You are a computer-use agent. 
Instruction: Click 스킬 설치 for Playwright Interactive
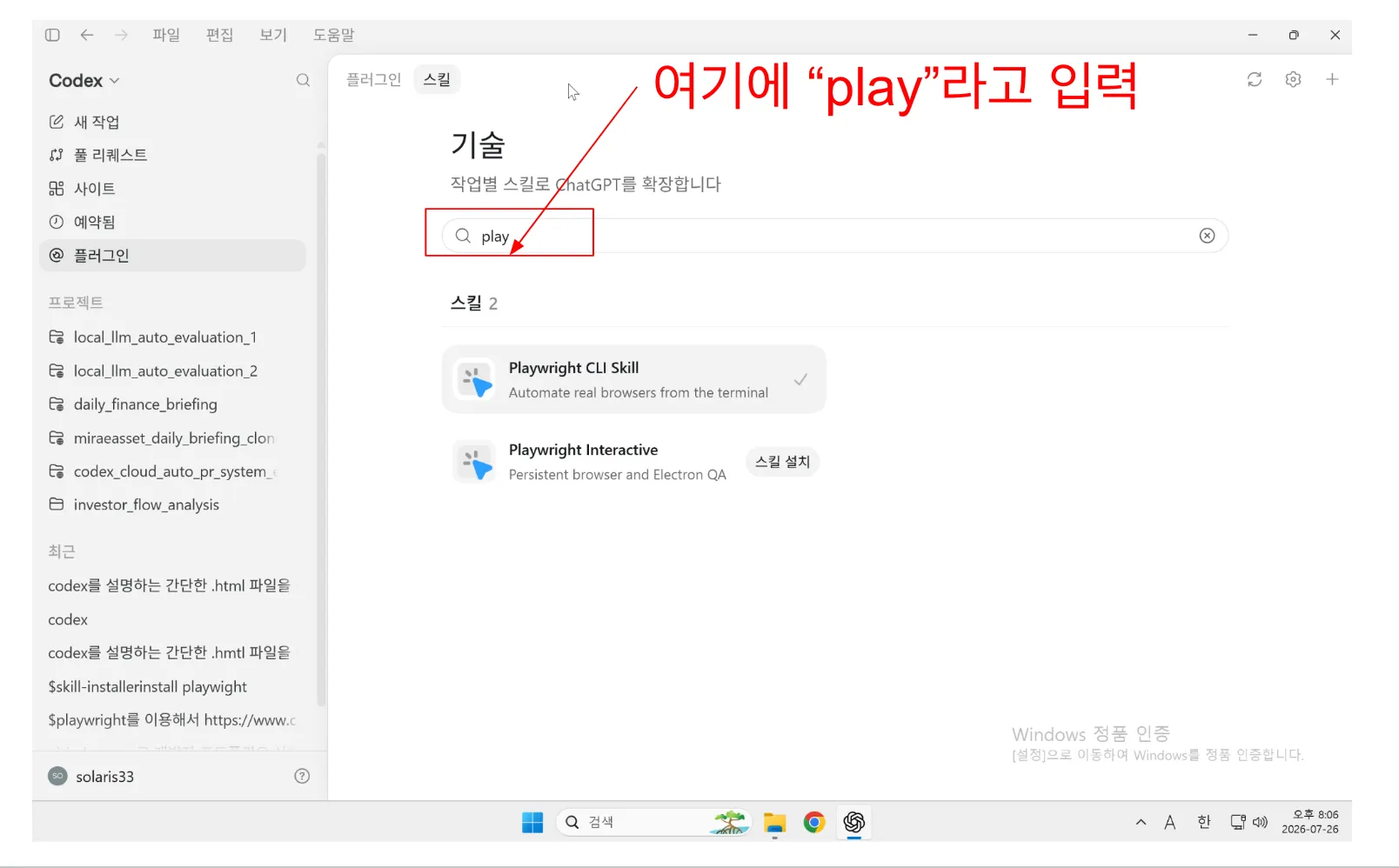tap(783, 462)
